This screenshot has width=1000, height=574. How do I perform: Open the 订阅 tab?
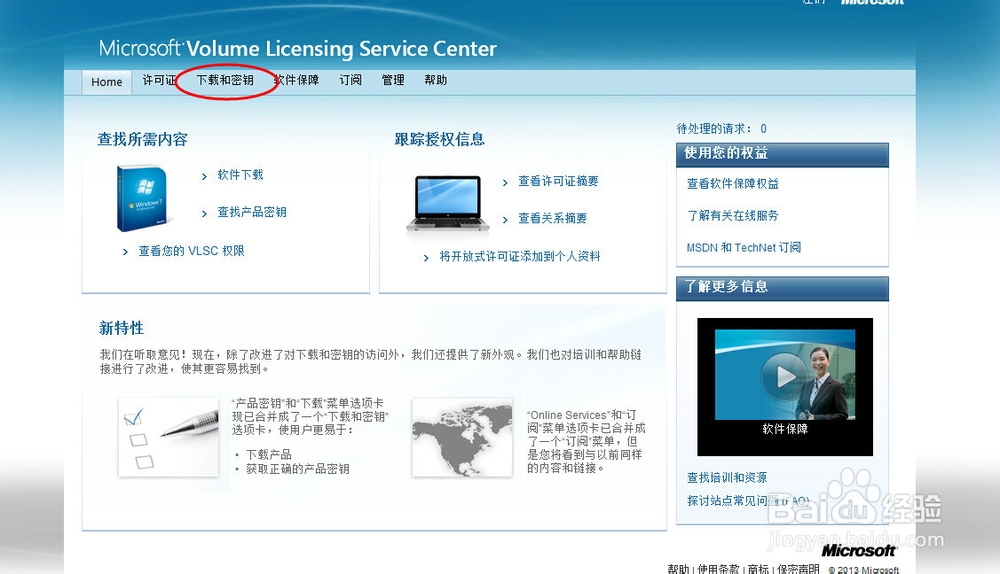point(350,80)
